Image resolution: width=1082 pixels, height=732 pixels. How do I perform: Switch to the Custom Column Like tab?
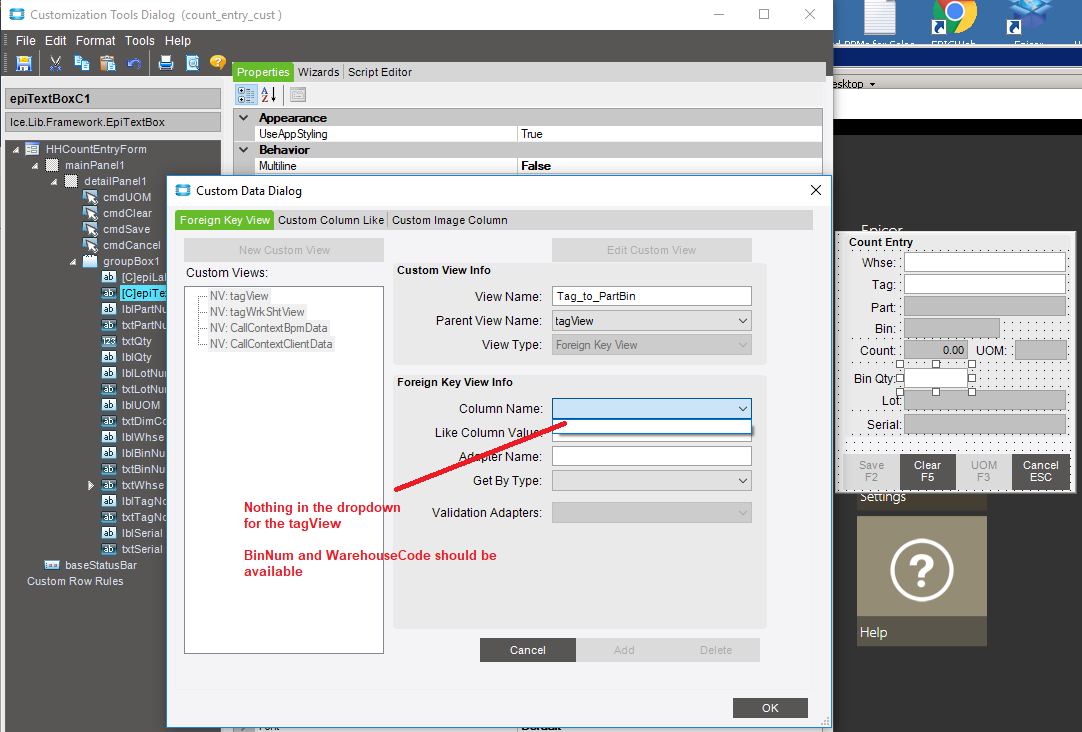pos(330,219)
